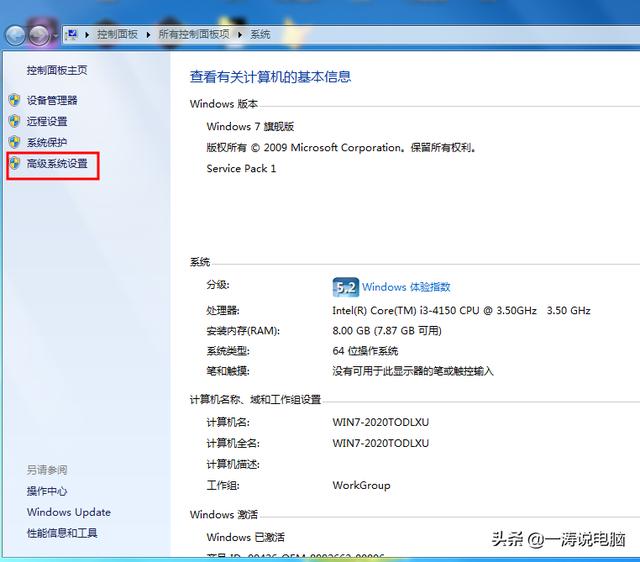Click the 5.2 experience index badge
The width and height of the screenshot is (640, 562).
(x=346, y=287)
